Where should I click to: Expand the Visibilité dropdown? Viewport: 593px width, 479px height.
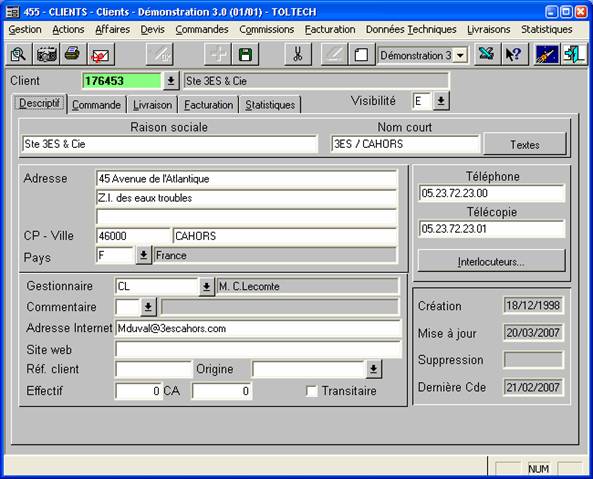click(x=441, y=101)
